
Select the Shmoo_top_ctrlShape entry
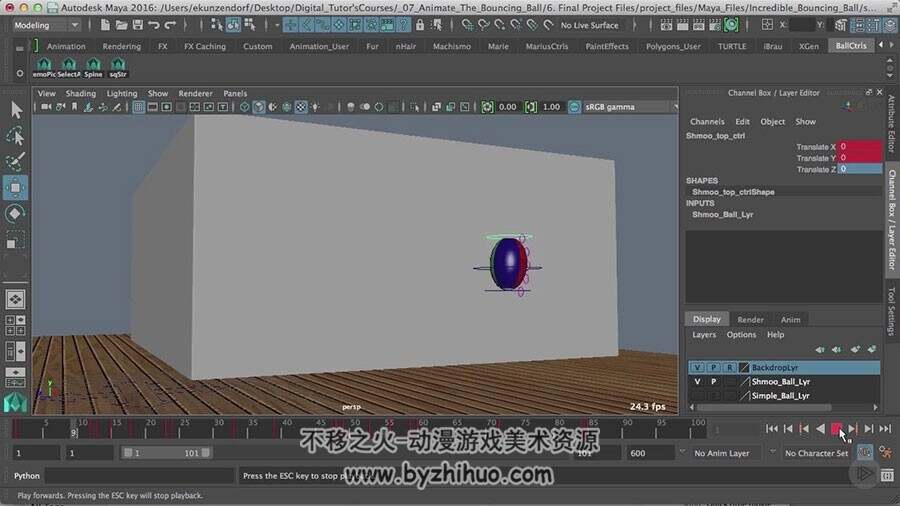point(733,192)
